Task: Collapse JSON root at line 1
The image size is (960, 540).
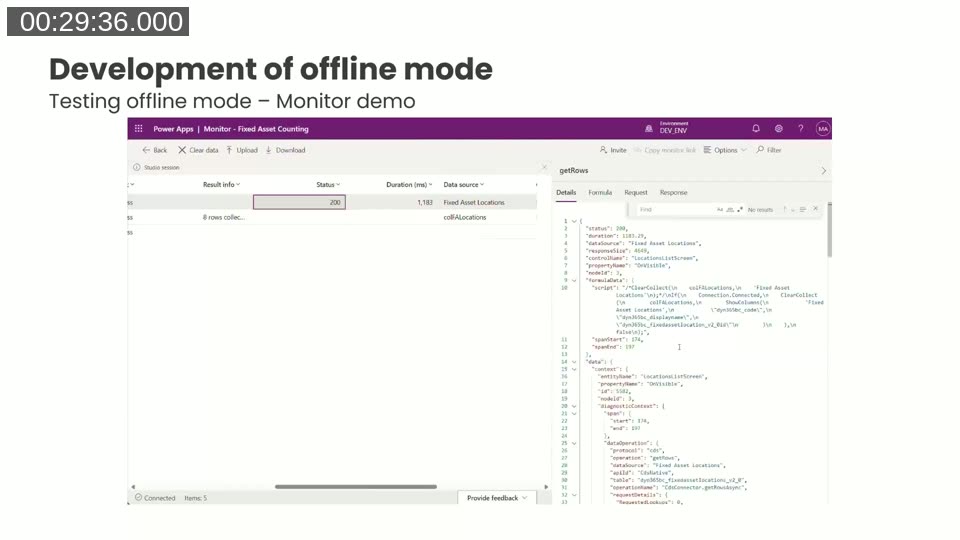Action: coord(574,221)
